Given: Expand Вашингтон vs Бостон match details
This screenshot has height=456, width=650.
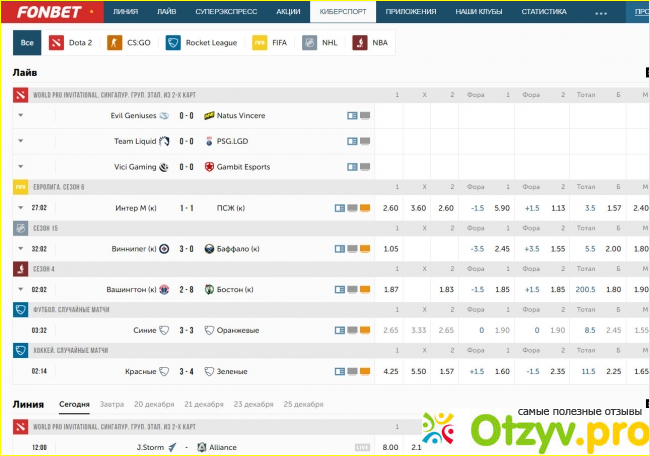Looking at the screenshot, I should click(20, 289).
